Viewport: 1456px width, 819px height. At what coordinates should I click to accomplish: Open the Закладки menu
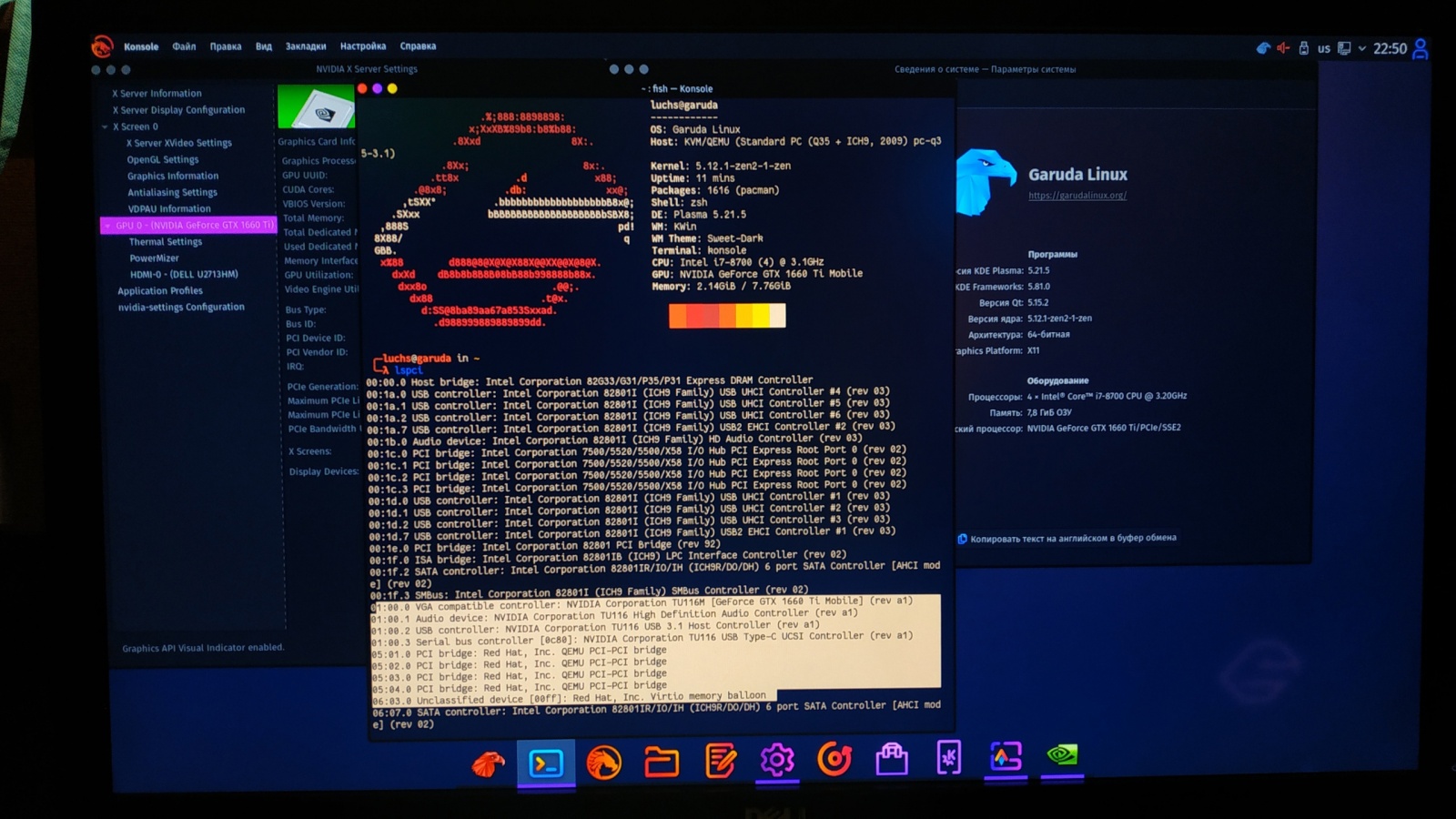point(306,46)
